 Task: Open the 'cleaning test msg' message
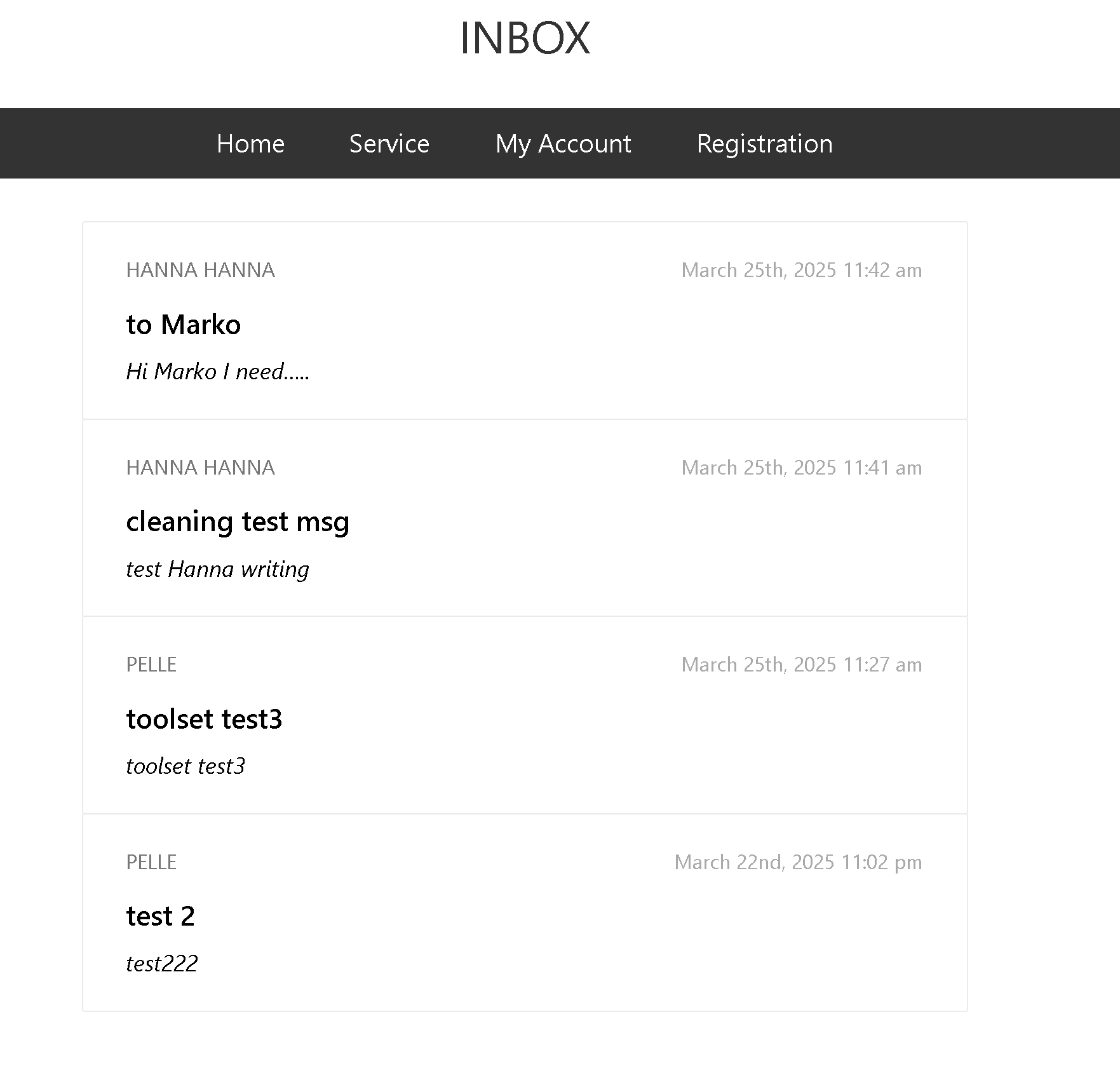click(238, 522)
